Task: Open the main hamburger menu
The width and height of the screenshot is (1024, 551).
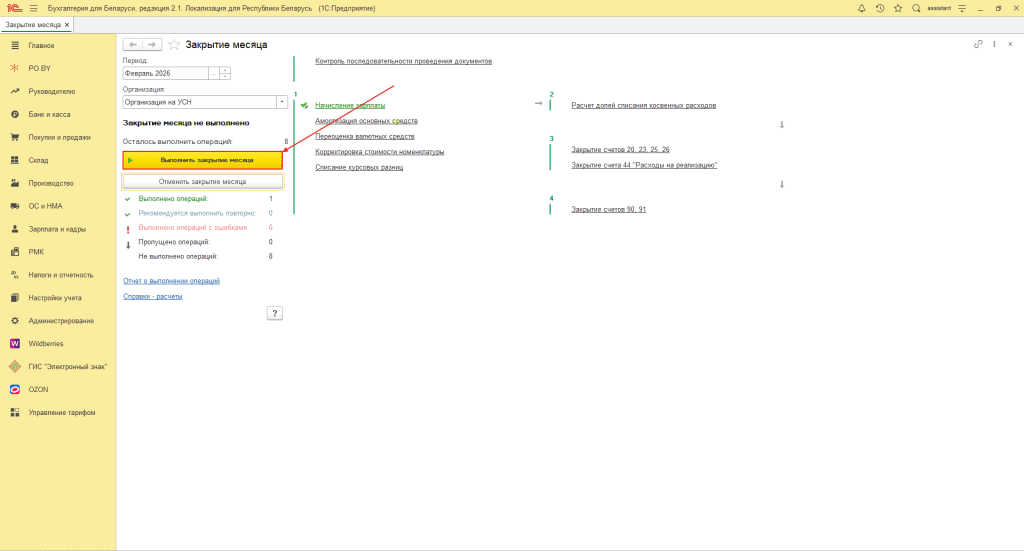Action: [33, 8]
